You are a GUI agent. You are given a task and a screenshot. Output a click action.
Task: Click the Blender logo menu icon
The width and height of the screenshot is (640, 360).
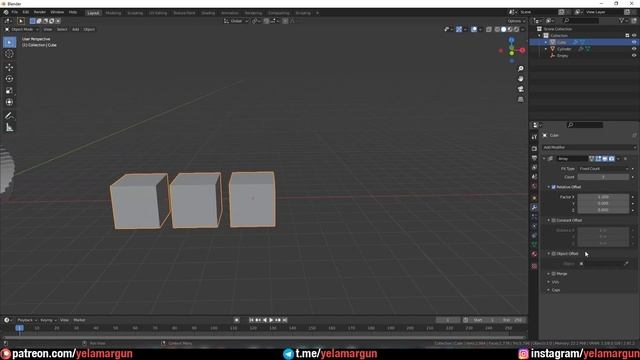(x=6, y=13)
